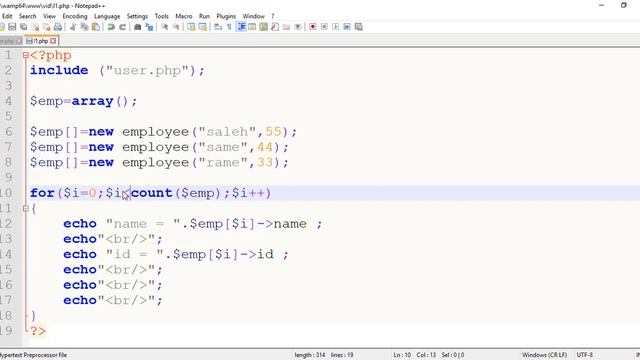Click the Paste clipboard icon
Screen dimensions: 640x360
pyautogui.click(x=96, y=27)
